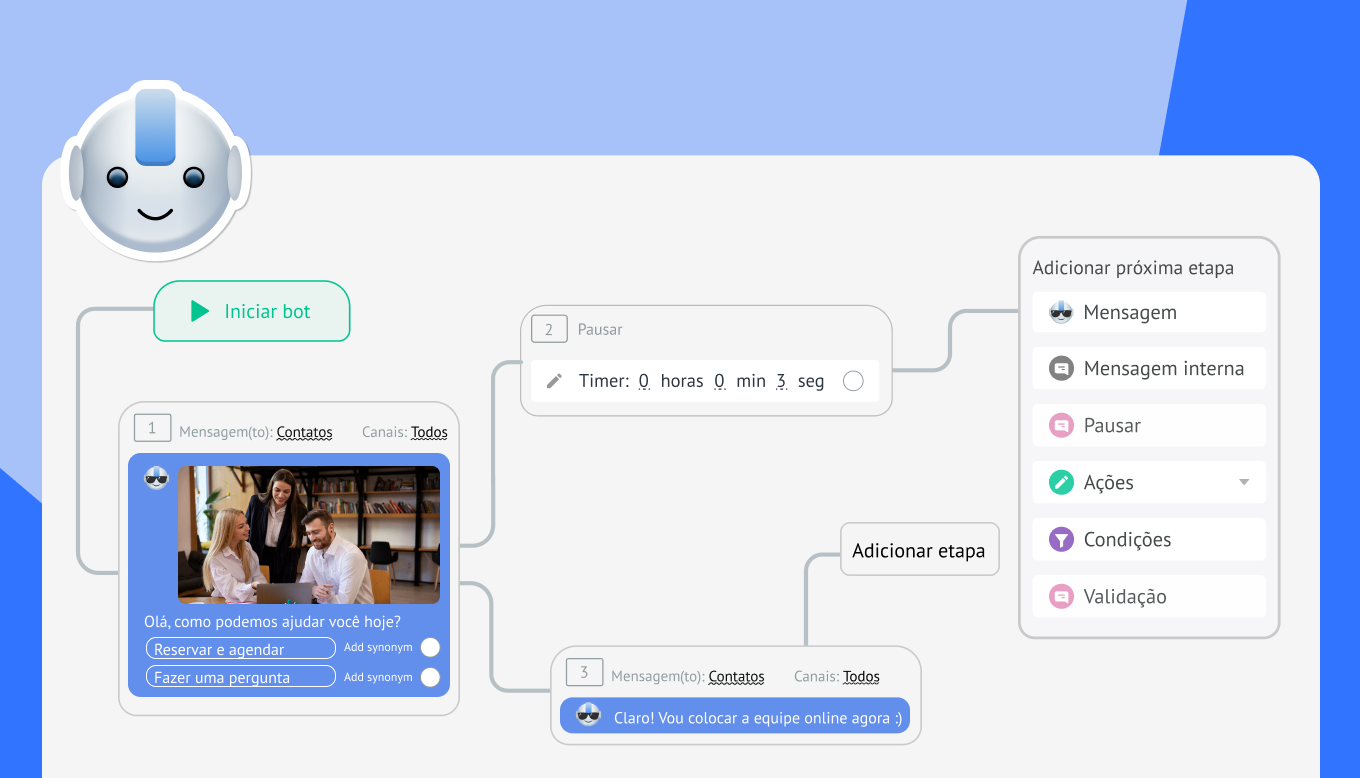
Task: Click the pink Pausar icon in the panel
Action: tap(1060, 426)
